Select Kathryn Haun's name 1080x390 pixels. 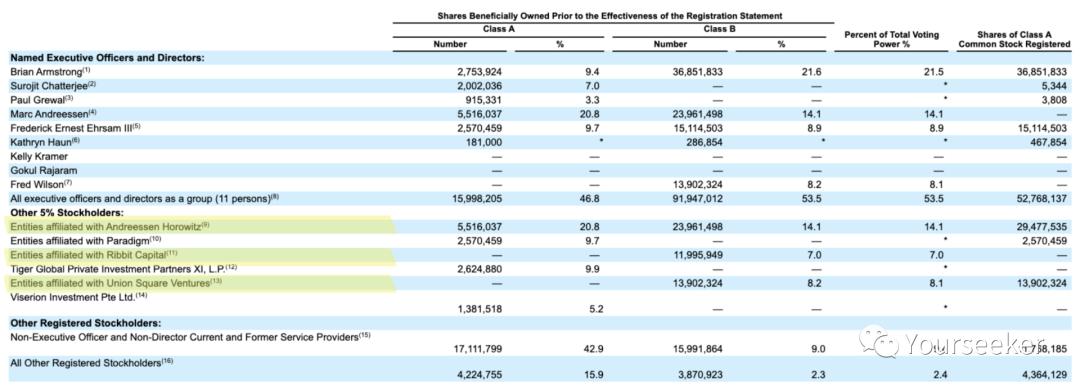[x=45, y=141]
